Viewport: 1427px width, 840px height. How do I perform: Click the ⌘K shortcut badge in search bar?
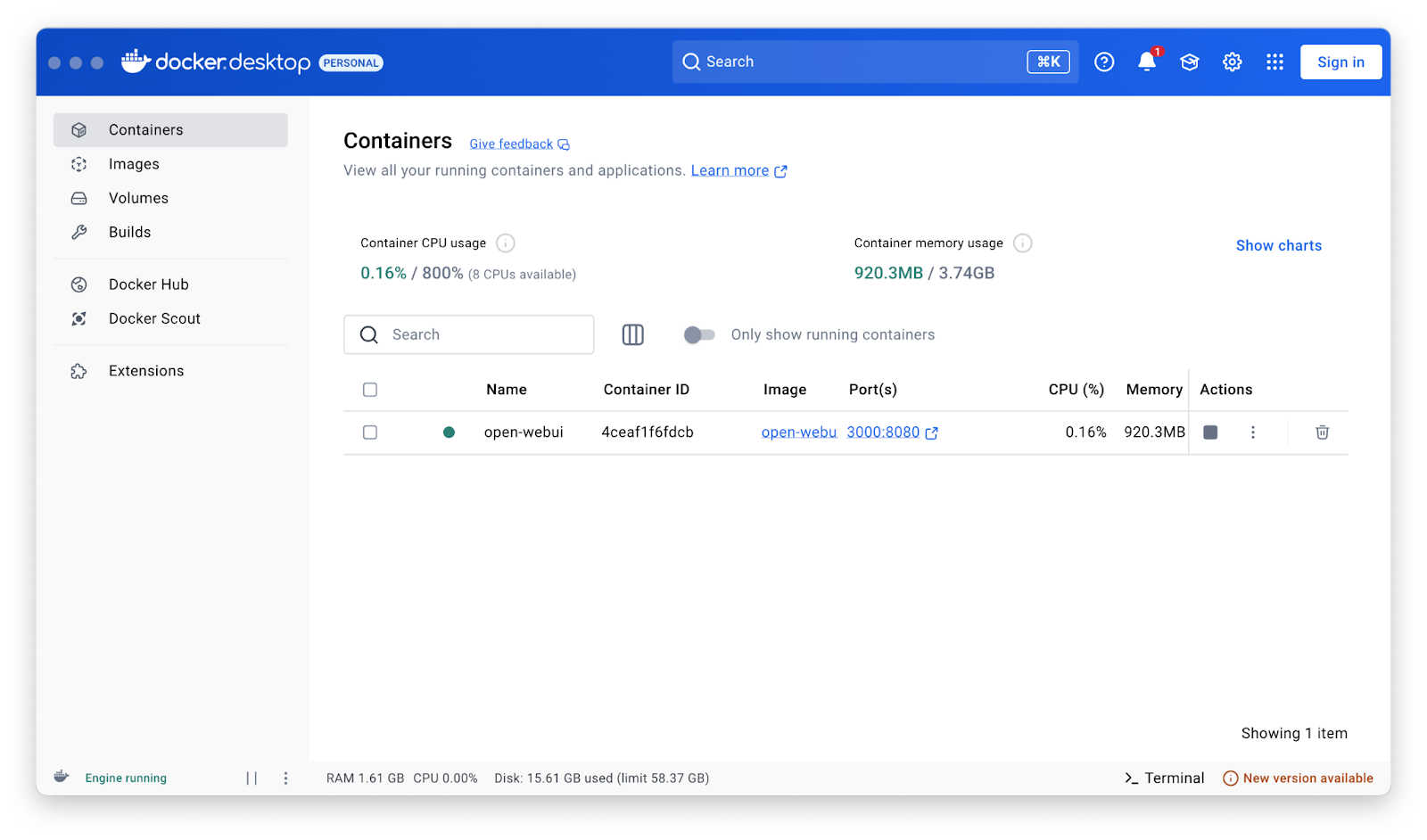(x=1049, y=62)
